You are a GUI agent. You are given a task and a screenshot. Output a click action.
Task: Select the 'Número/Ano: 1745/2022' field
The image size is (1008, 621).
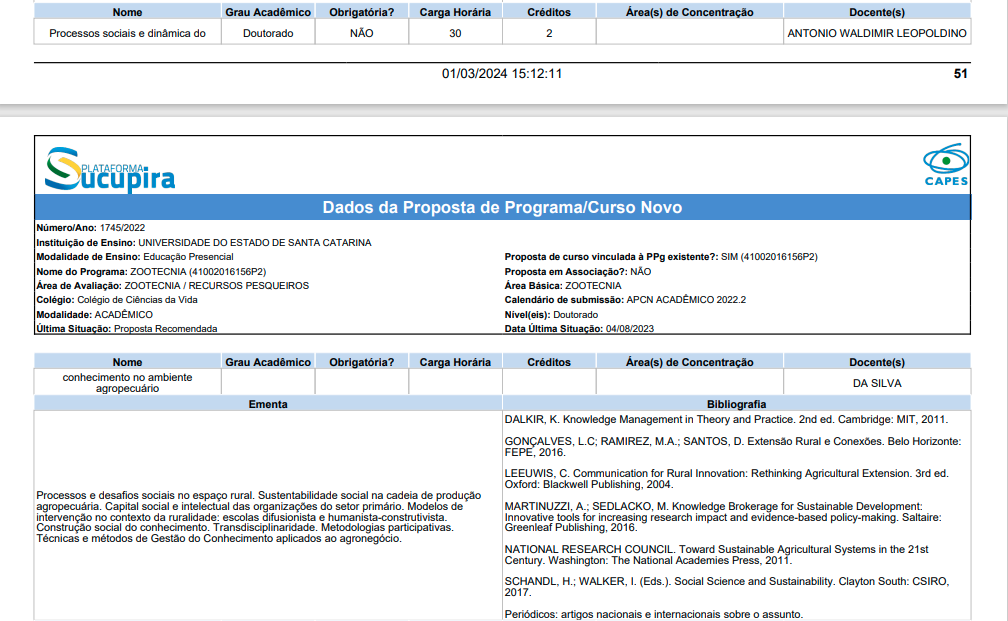(91, 228)
